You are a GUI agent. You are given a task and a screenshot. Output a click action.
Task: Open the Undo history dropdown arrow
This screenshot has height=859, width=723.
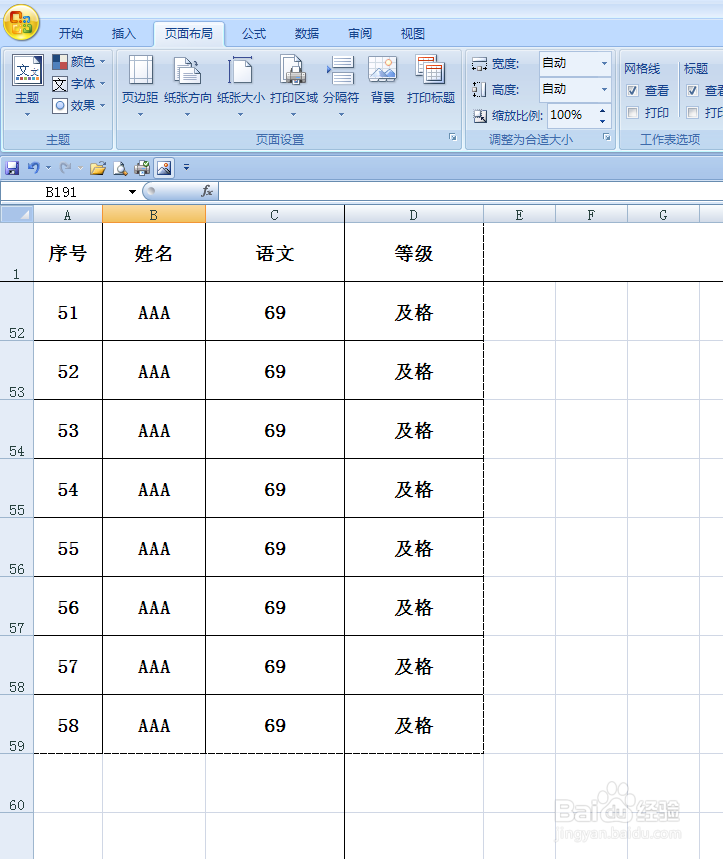coord(48,168)
